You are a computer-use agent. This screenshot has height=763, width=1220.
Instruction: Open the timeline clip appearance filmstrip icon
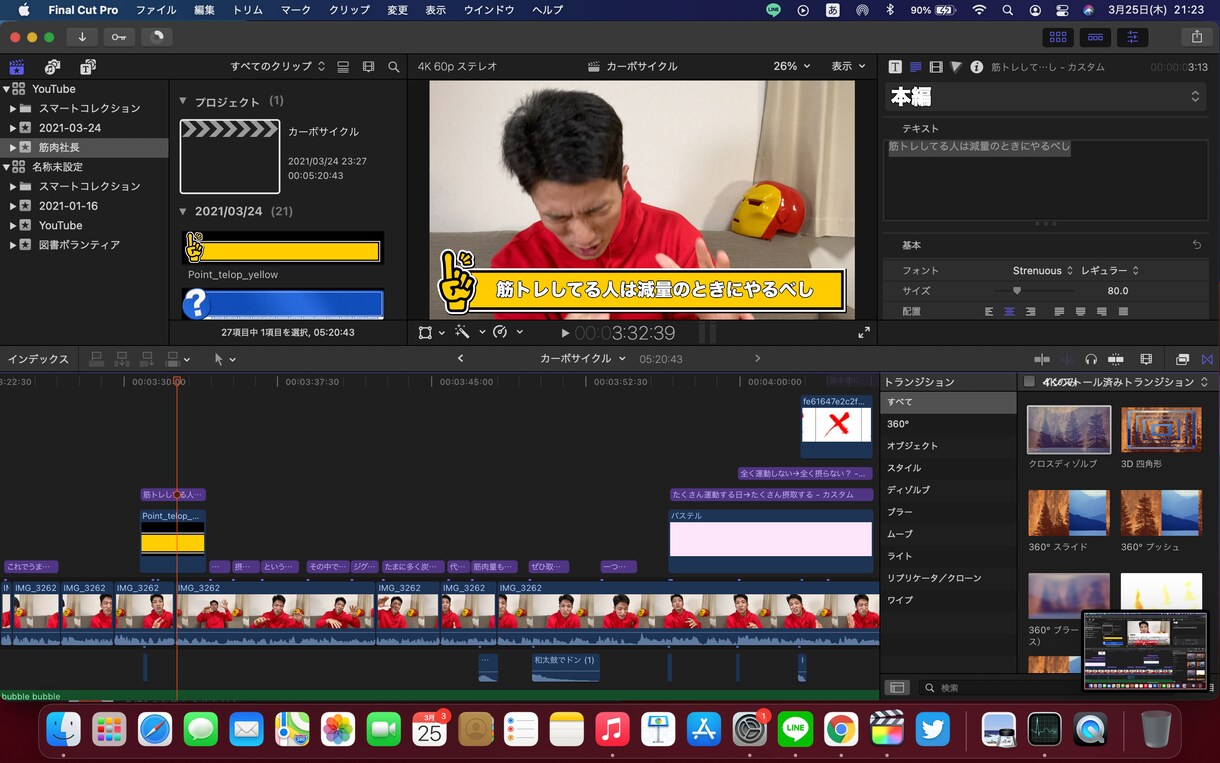tap(1146, 359)
